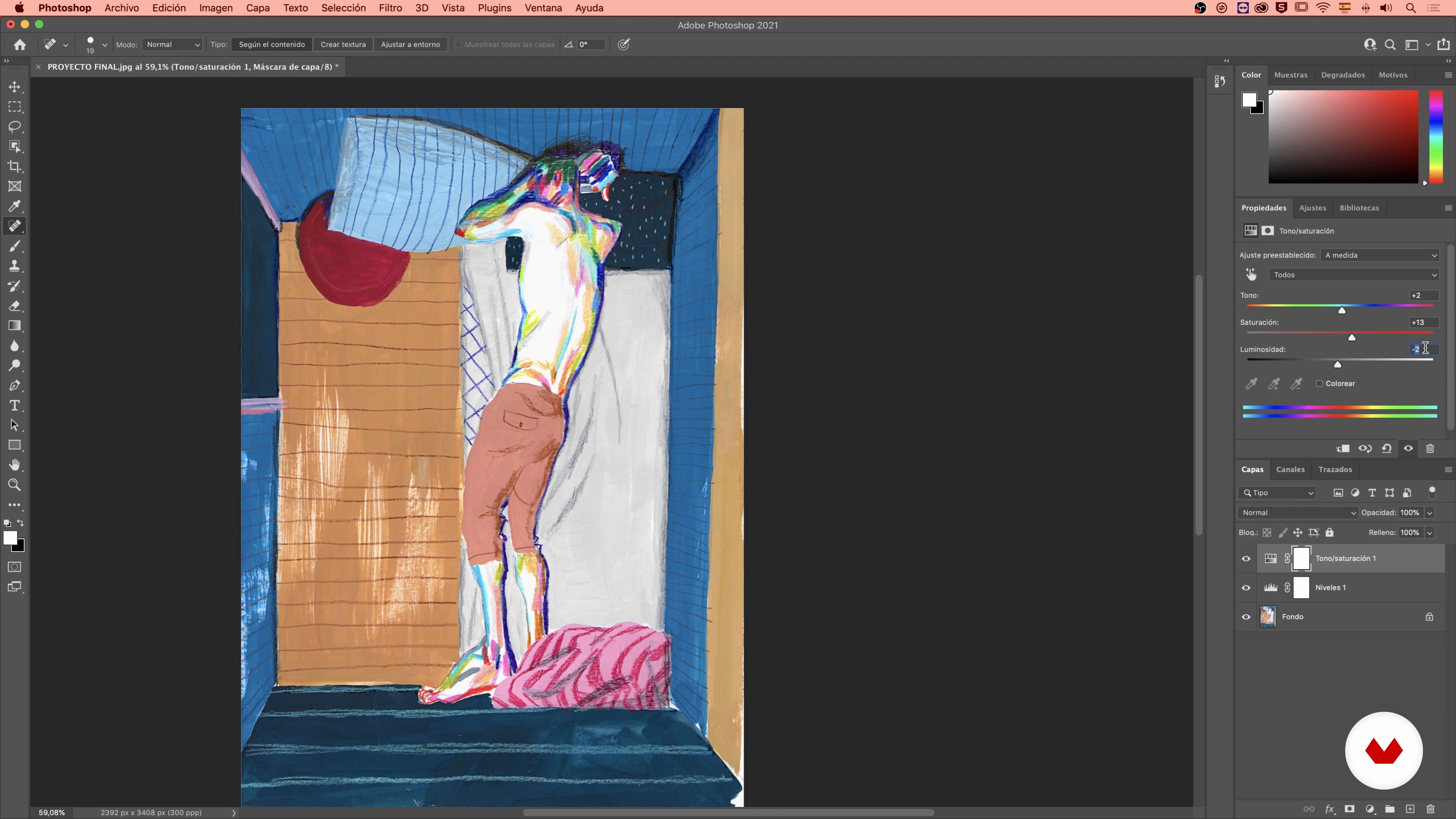Open the Imagen menu

[x=216, y=8]
